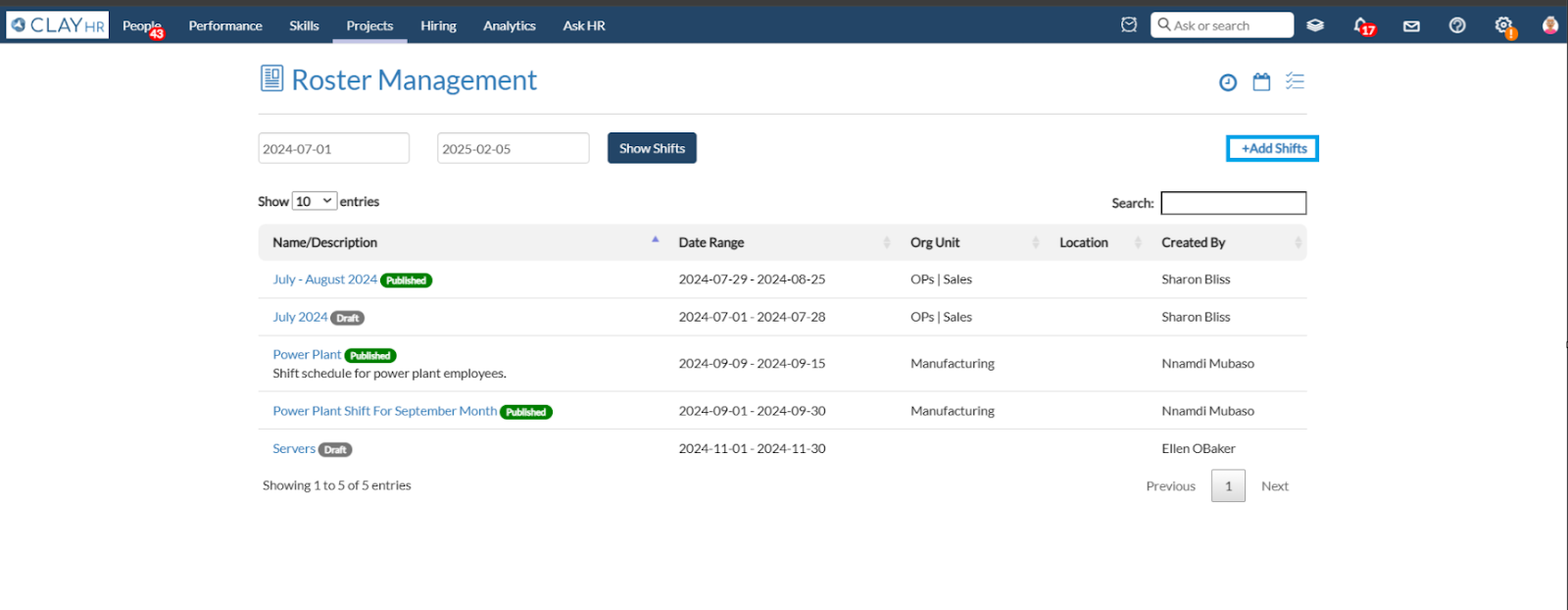This screenshot has height=610, width=1568.
Task: Click the Ask or search box
Action: pyautogui.click(x=1222, y=25)
